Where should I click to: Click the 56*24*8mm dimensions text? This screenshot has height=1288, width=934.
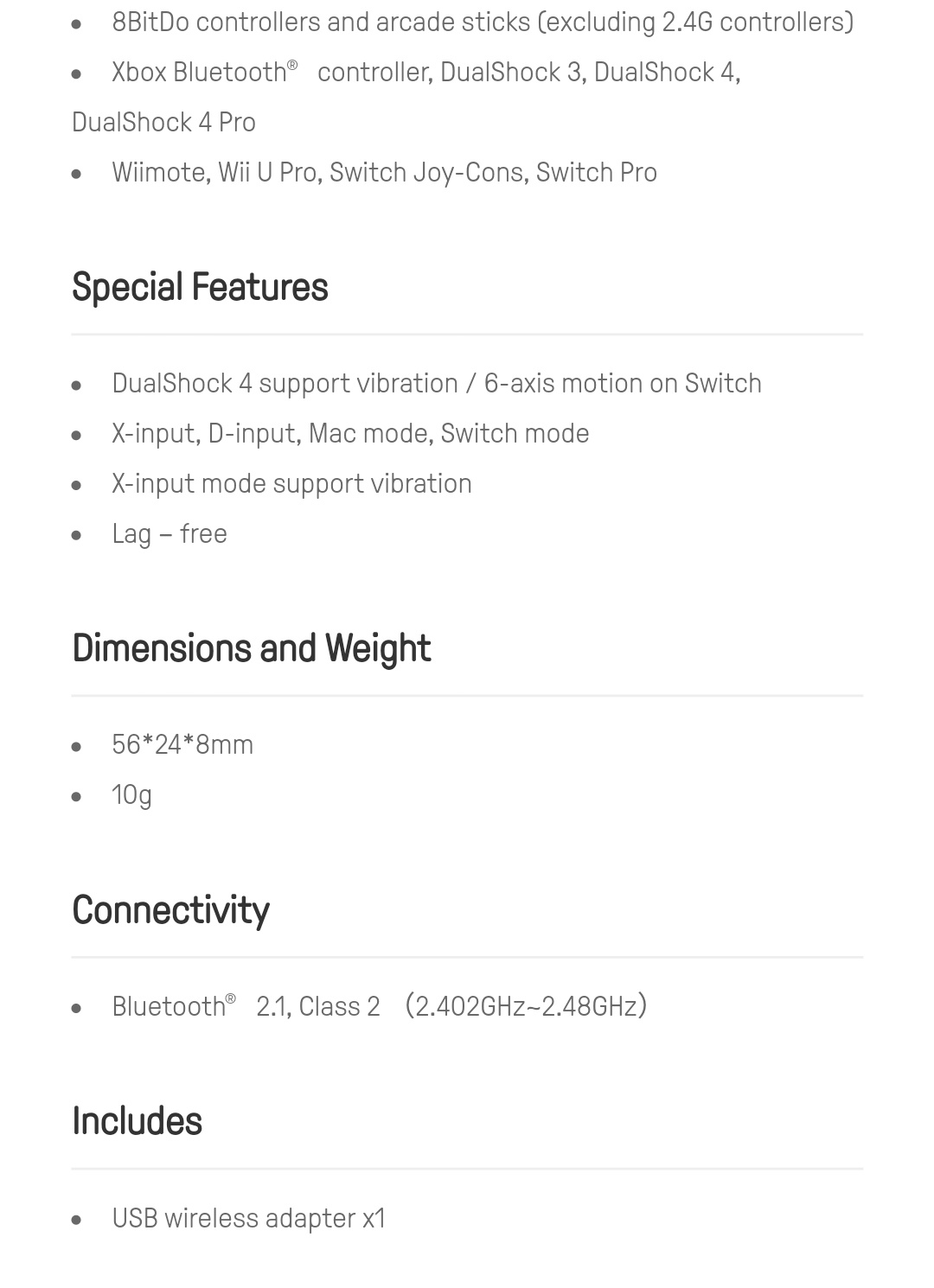tap(182, 745)
